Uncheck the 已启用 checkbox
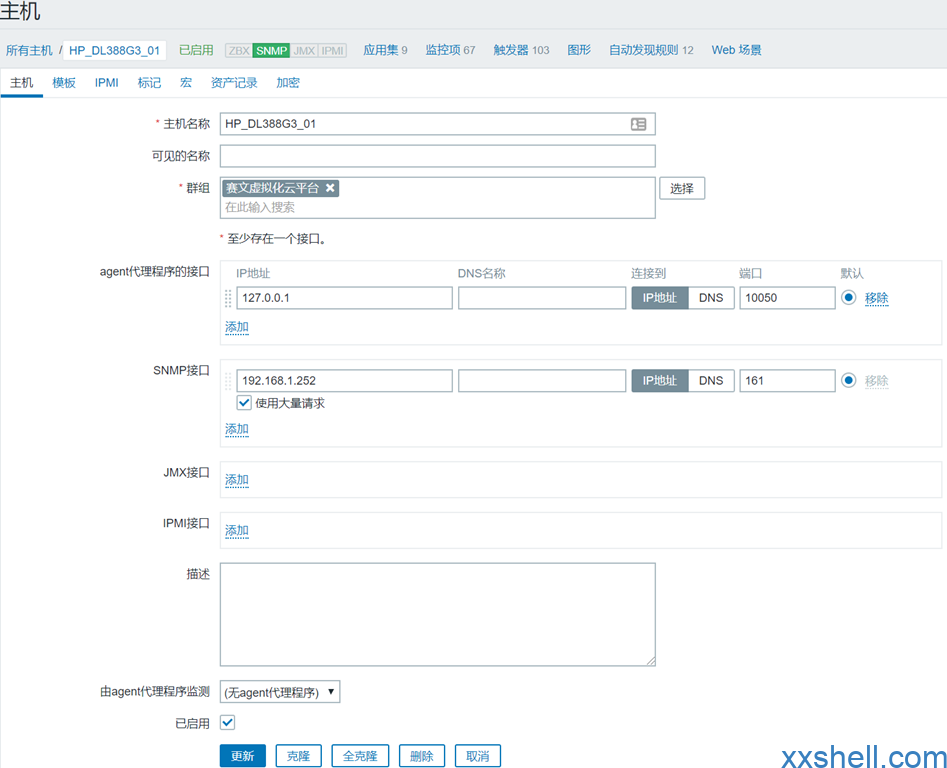The width and height of the screenshot is (947, 768). pyautogui.click(x=227, y=722)
